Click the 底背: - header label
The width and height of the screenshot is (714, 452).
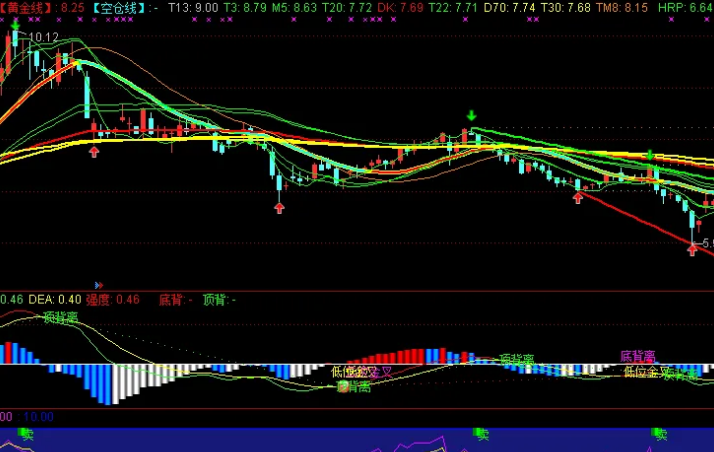tap(176, 300)
